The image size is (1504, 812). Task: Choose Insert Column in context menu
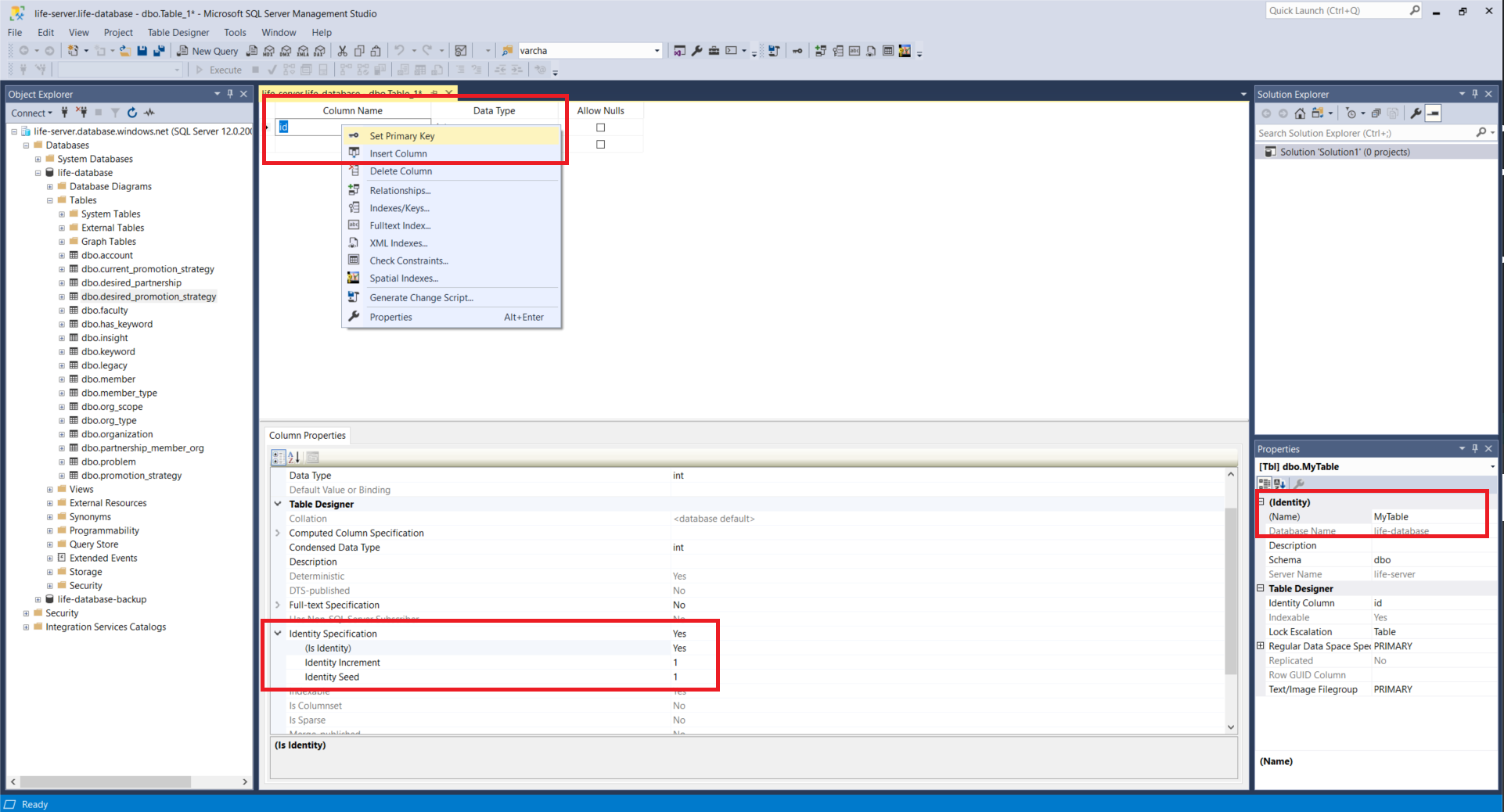(x=452, y=153)
